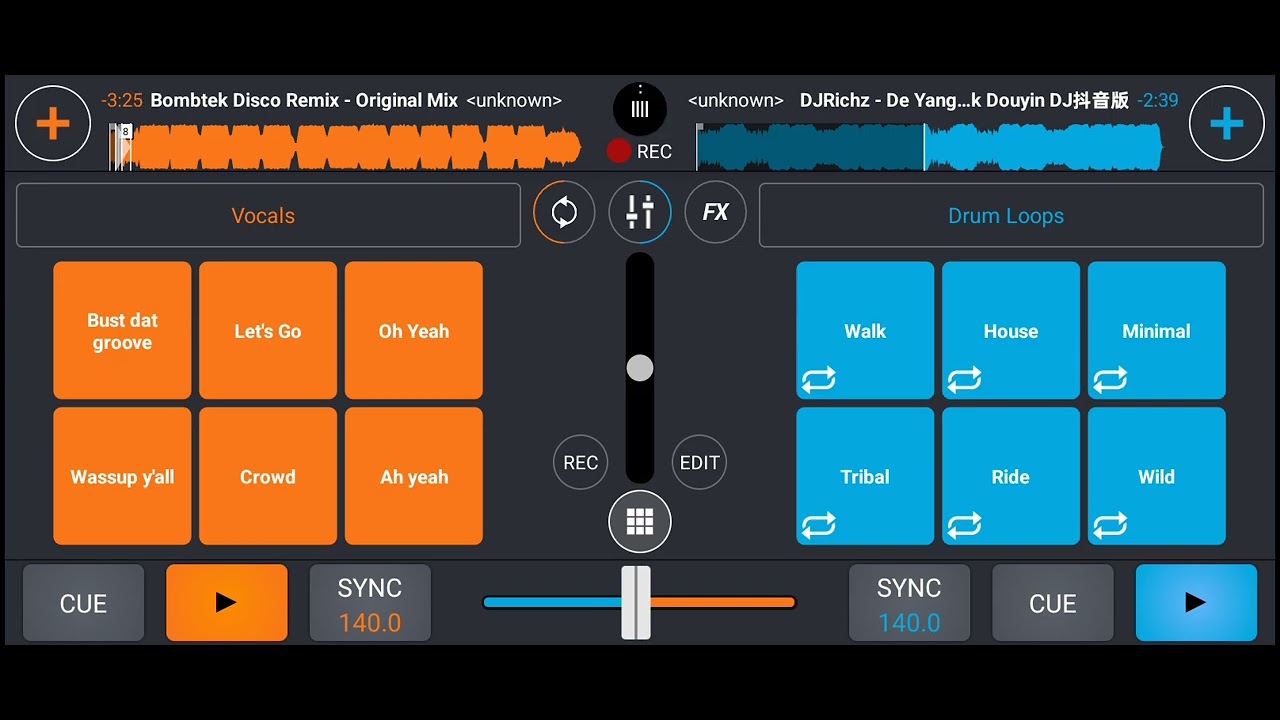Viewport: 1280px width, 720px height.
Task: Open the Vocals sample pack selector
Action: [268, 215]
